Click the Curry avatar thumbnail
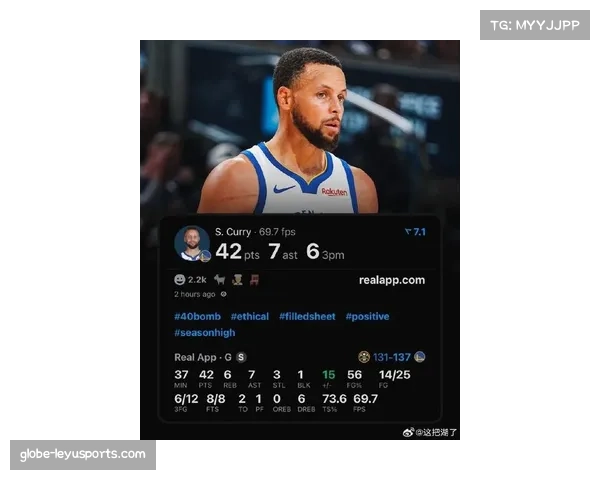 [192, 243]
